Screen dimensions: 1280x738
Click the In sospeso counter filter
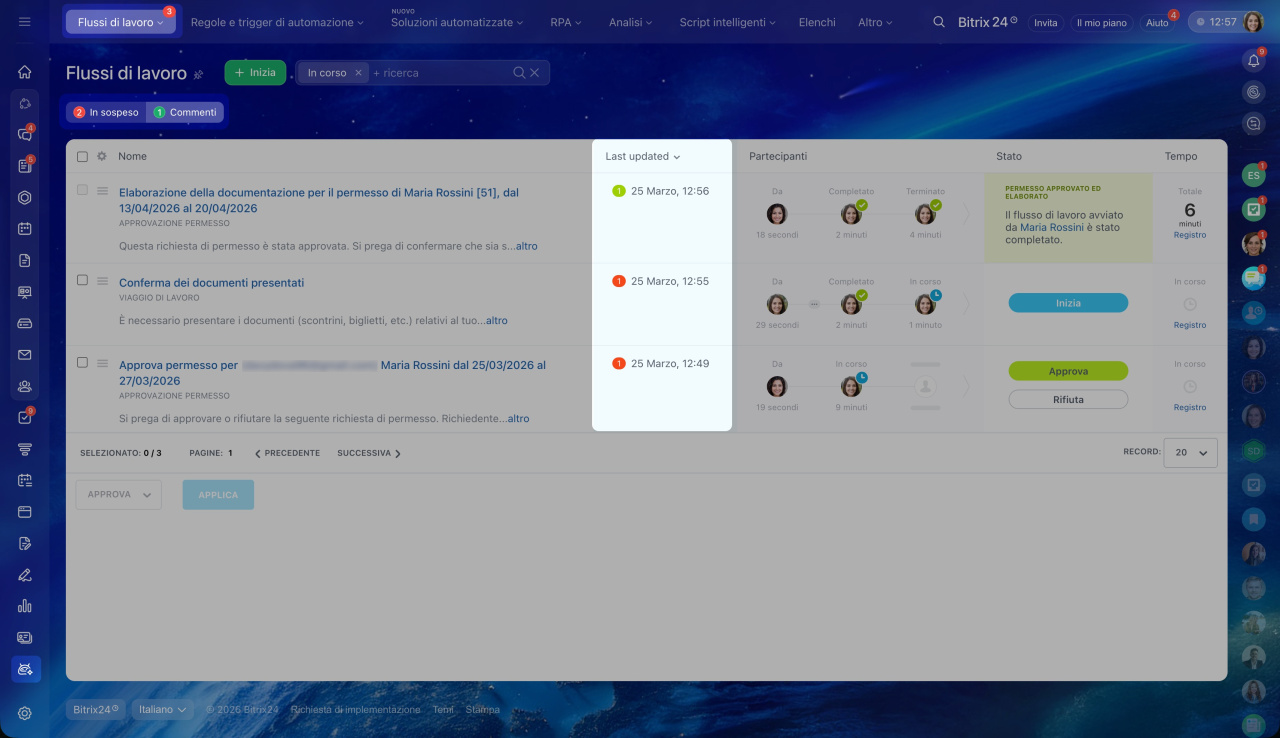pyautogui.click(x=106, y=113)
